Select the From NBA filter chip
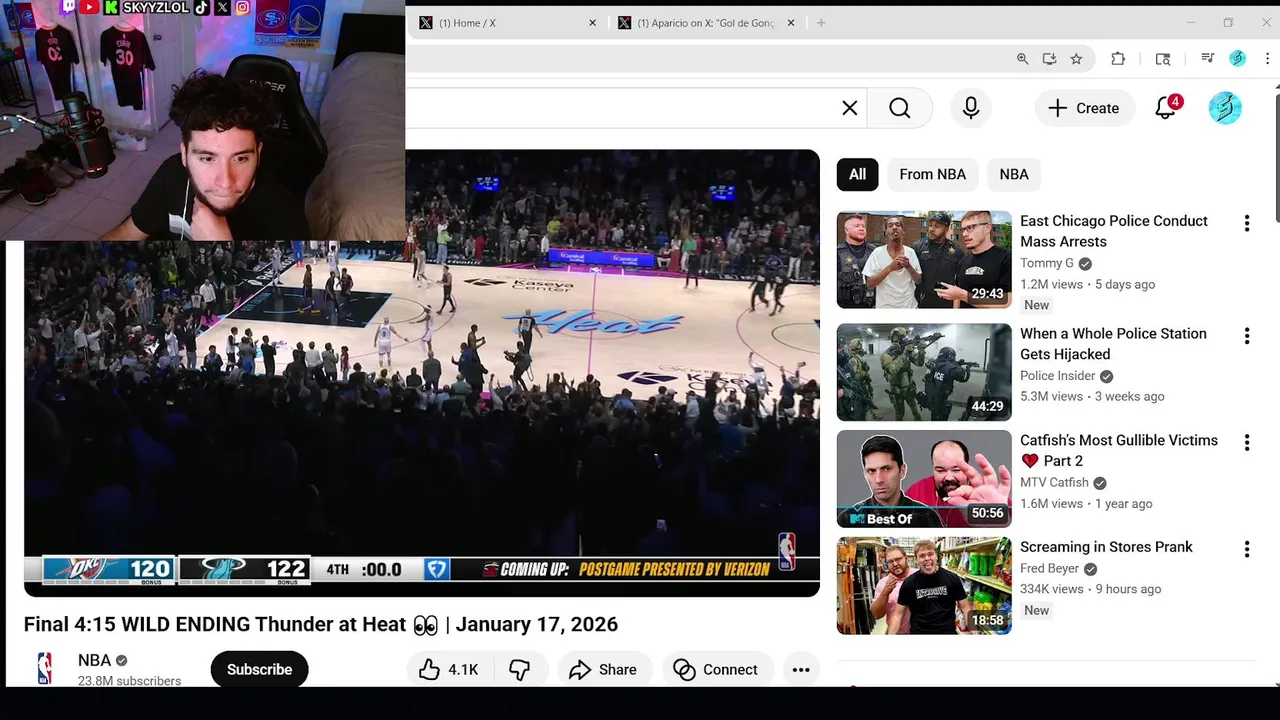This screenshot has width=1280, height=720. coord(933,174)
